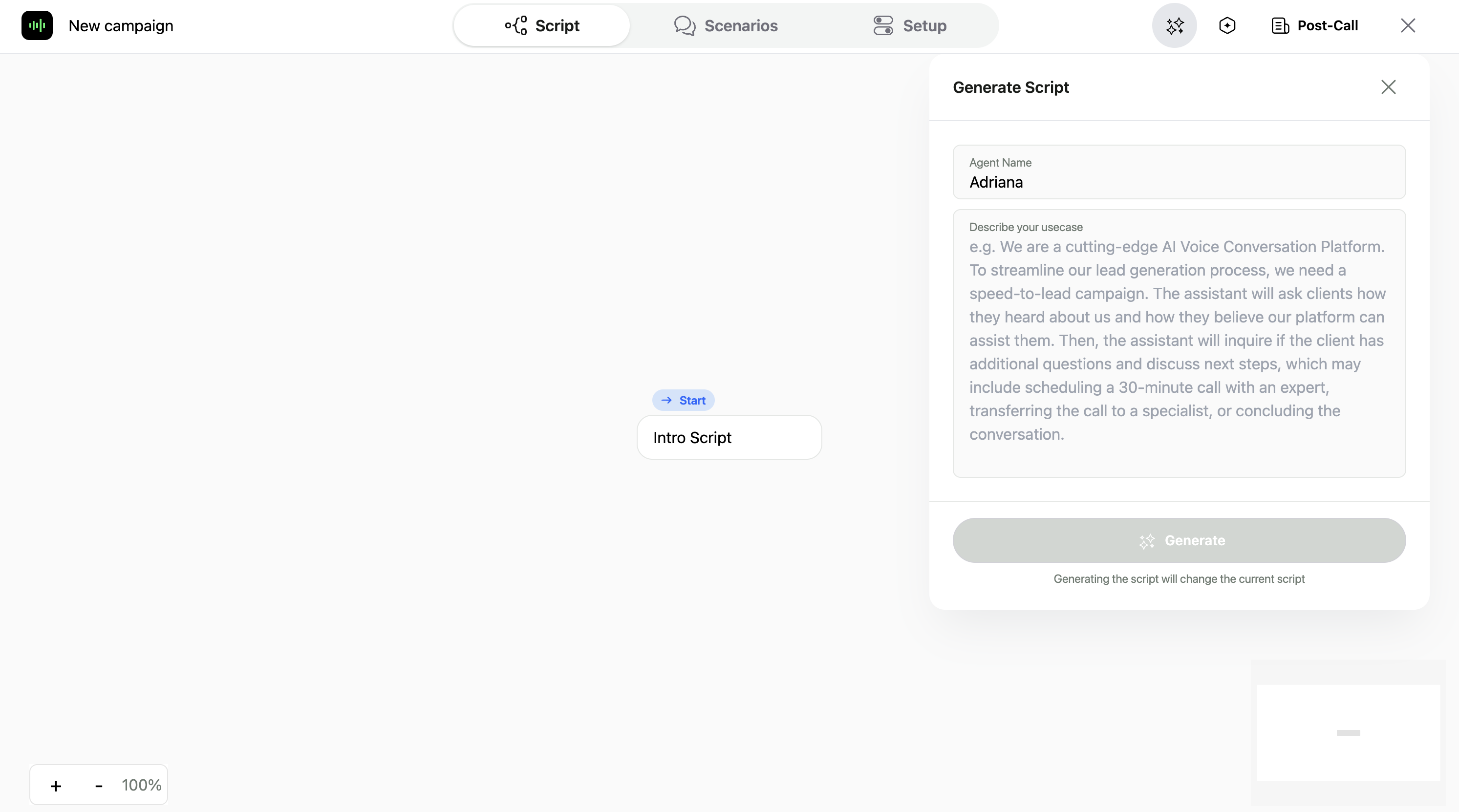Click the New campaign title text
1459x812 pixels.
pos(121,25)
